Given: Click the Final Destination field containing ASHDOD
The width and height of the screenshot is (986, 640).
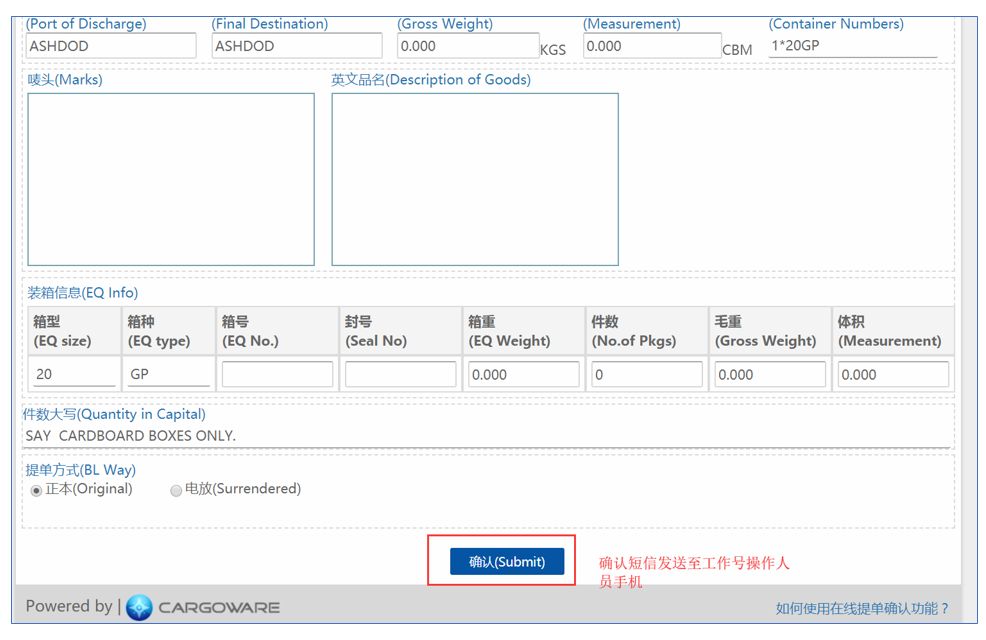Looking at the screenshot, I should tap(297, 46).
